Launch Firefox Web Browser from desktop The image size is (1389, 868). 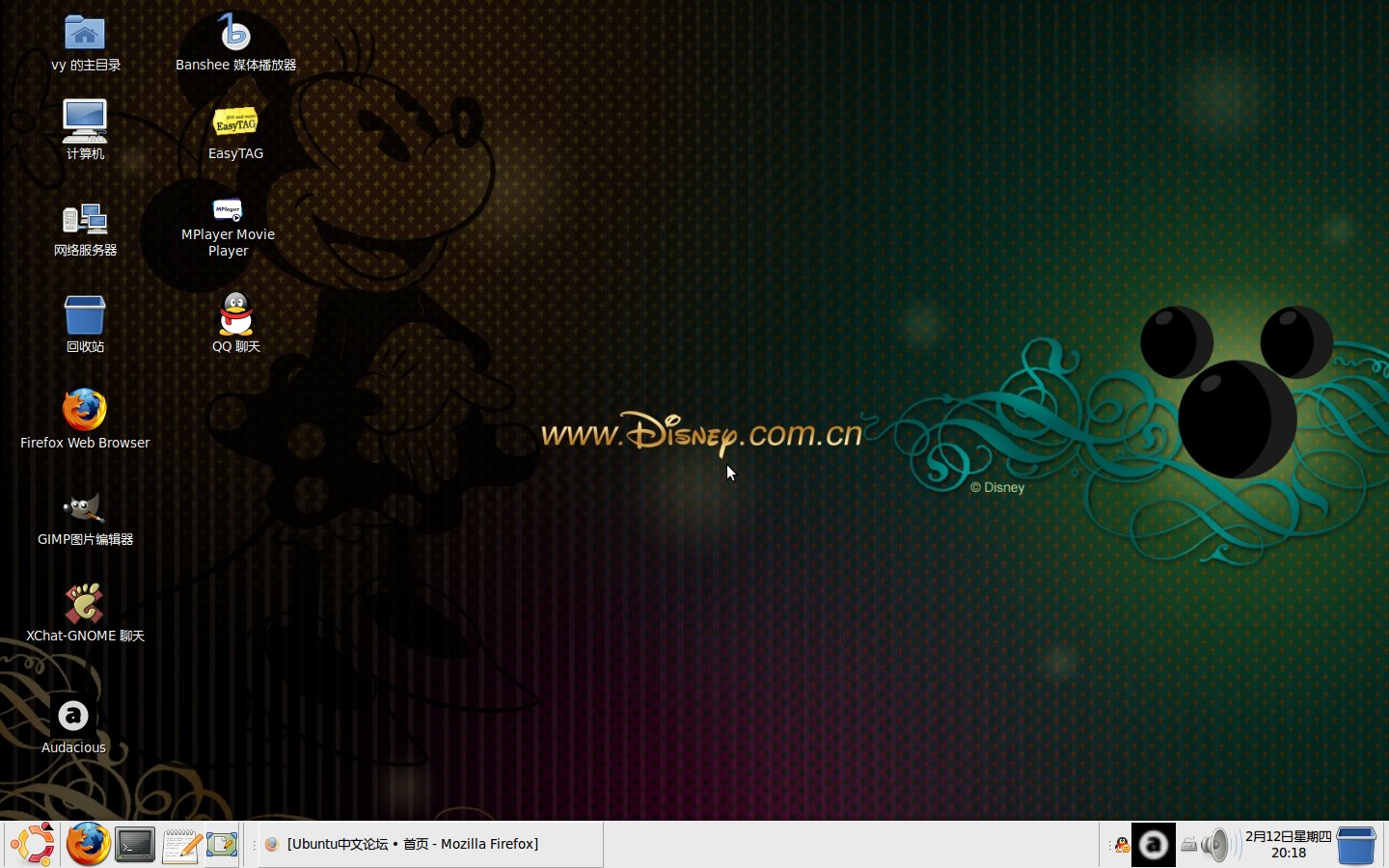coord(85,410)
